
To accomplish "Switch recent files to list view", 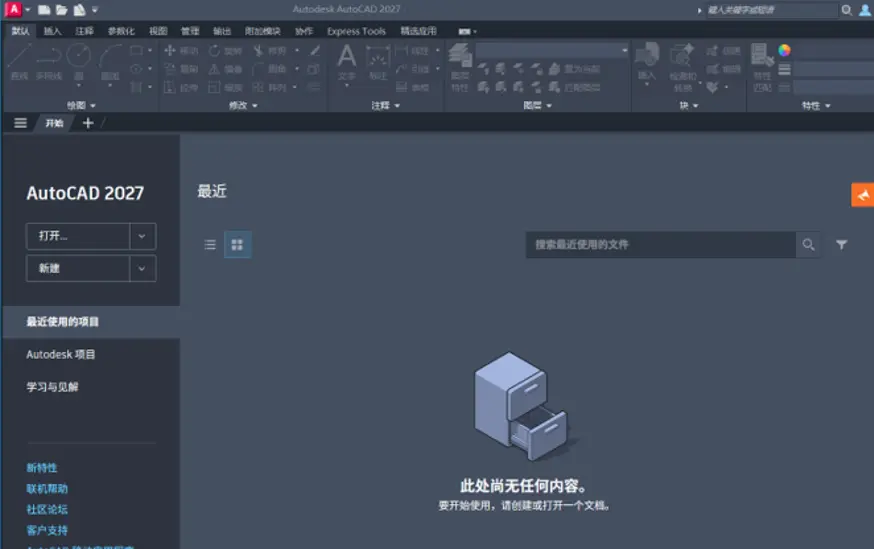I will tap(210, 245).
